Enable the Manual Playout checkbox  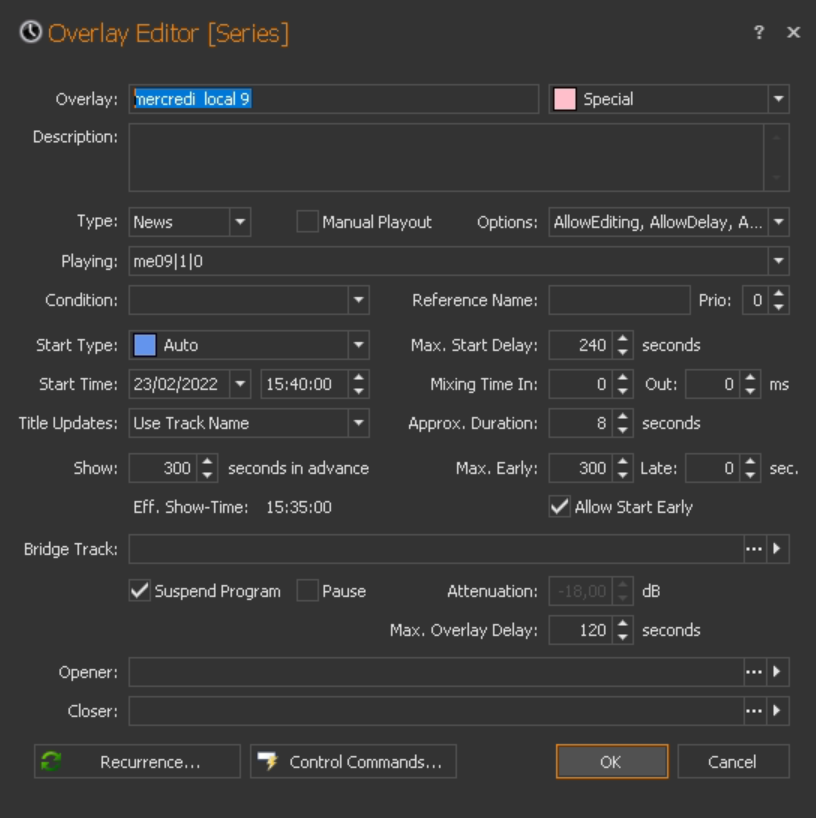pyautogui.click(x=307, y=222)
